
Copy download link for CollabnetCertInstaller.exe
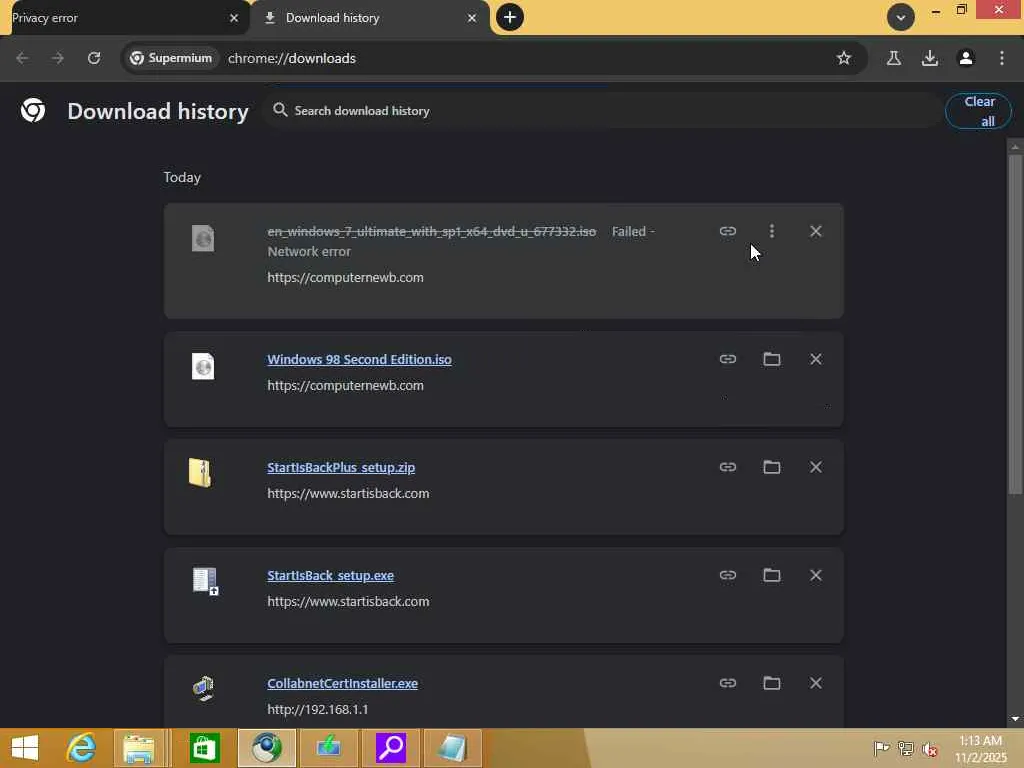click(x=728, y=683)
